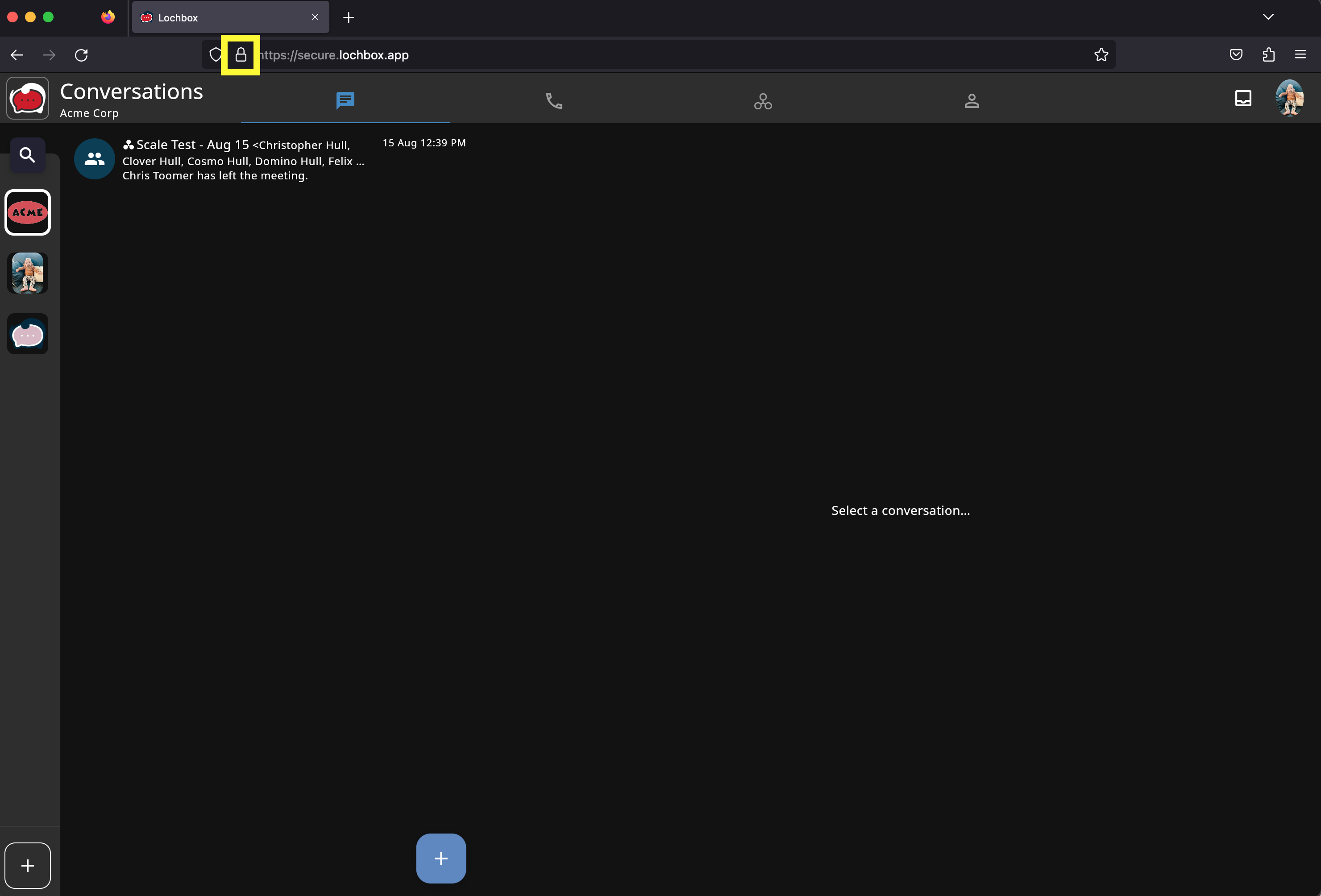
Task: Bookmark the page with star icon
Action: click(1101, 55)
